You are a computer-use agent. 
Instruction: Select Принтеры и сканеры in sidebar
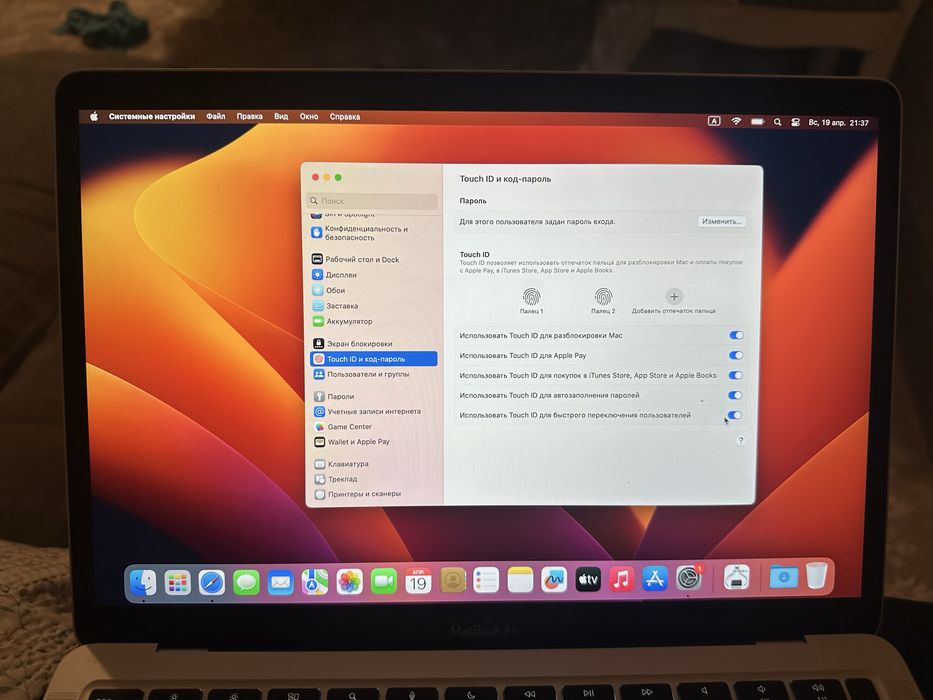[374, 494]
